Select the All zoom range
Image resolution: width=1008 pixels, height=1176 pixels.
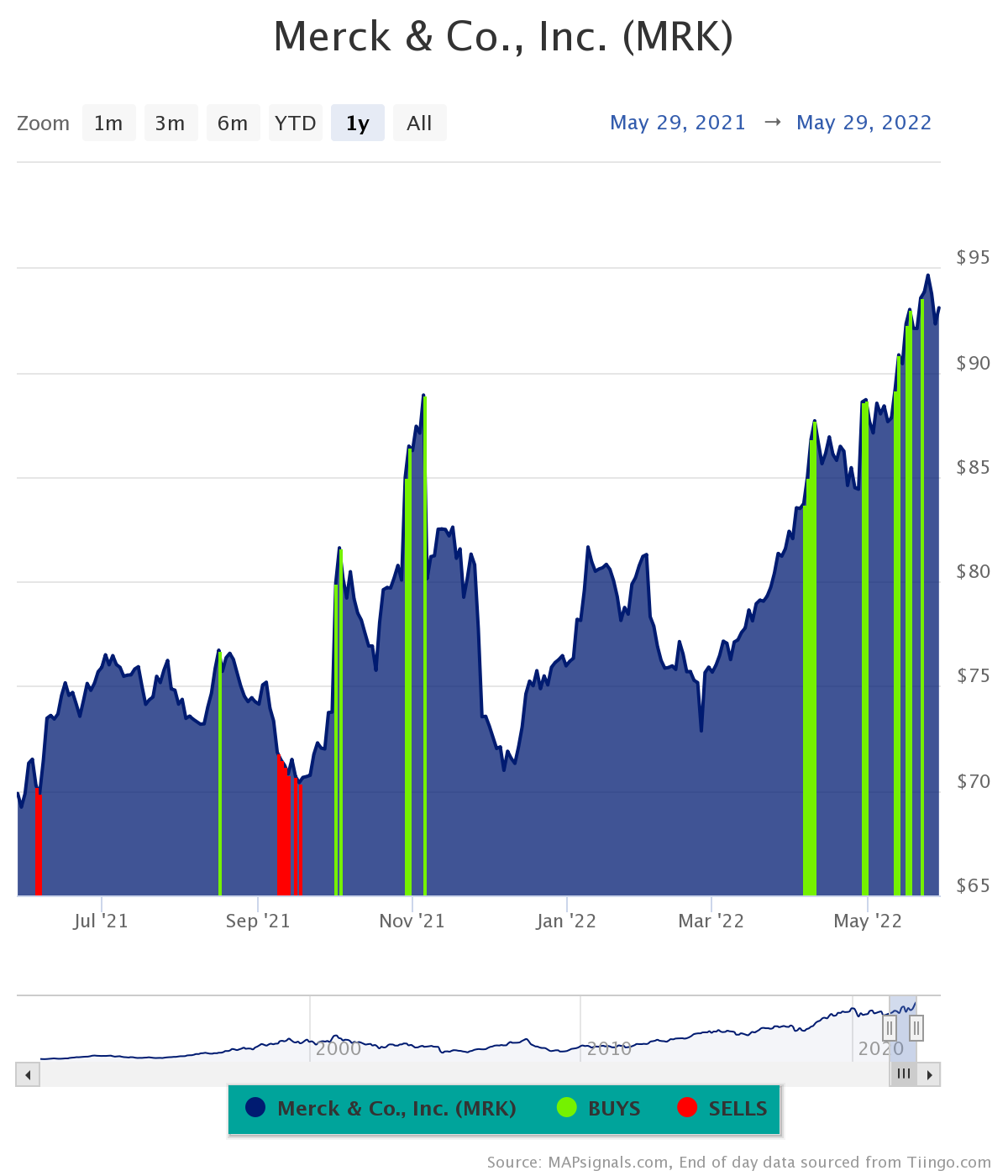coord(419,123)
